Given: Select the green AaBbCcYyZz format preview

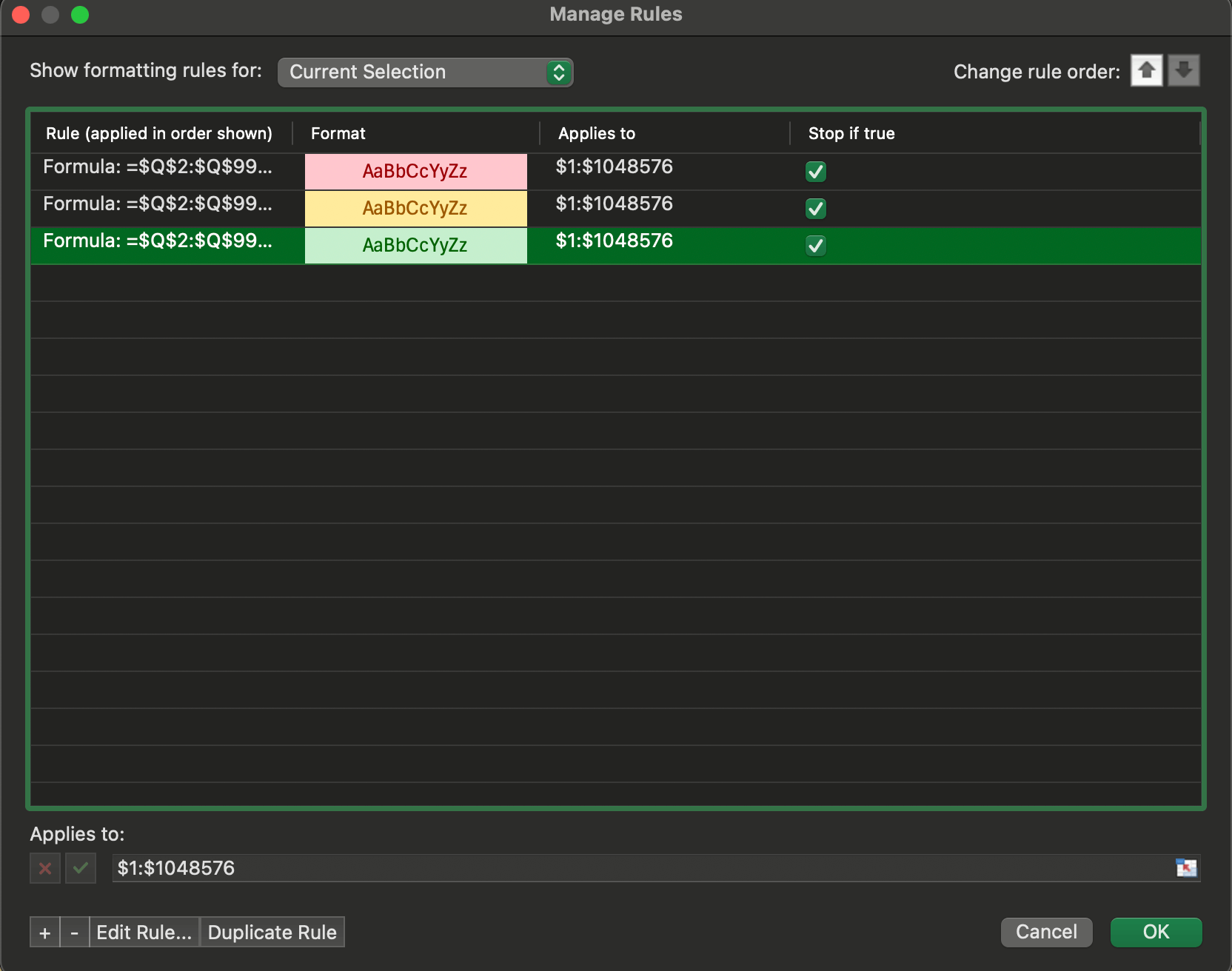Looking at the screenshot, I should coord(415,246).
